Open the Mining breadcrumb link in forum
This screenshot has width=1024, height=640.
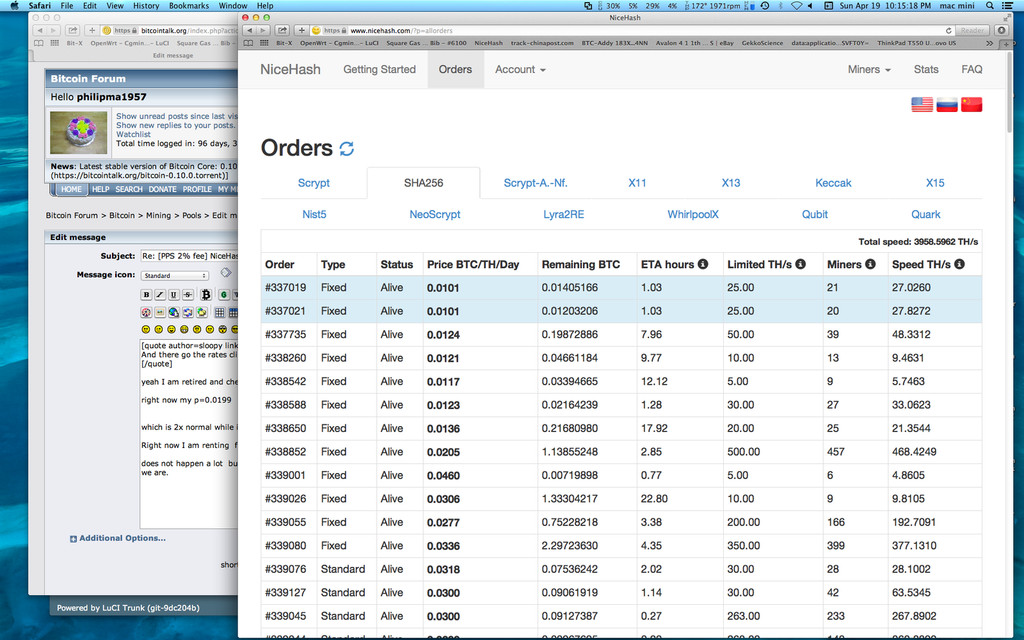[158, 216]
